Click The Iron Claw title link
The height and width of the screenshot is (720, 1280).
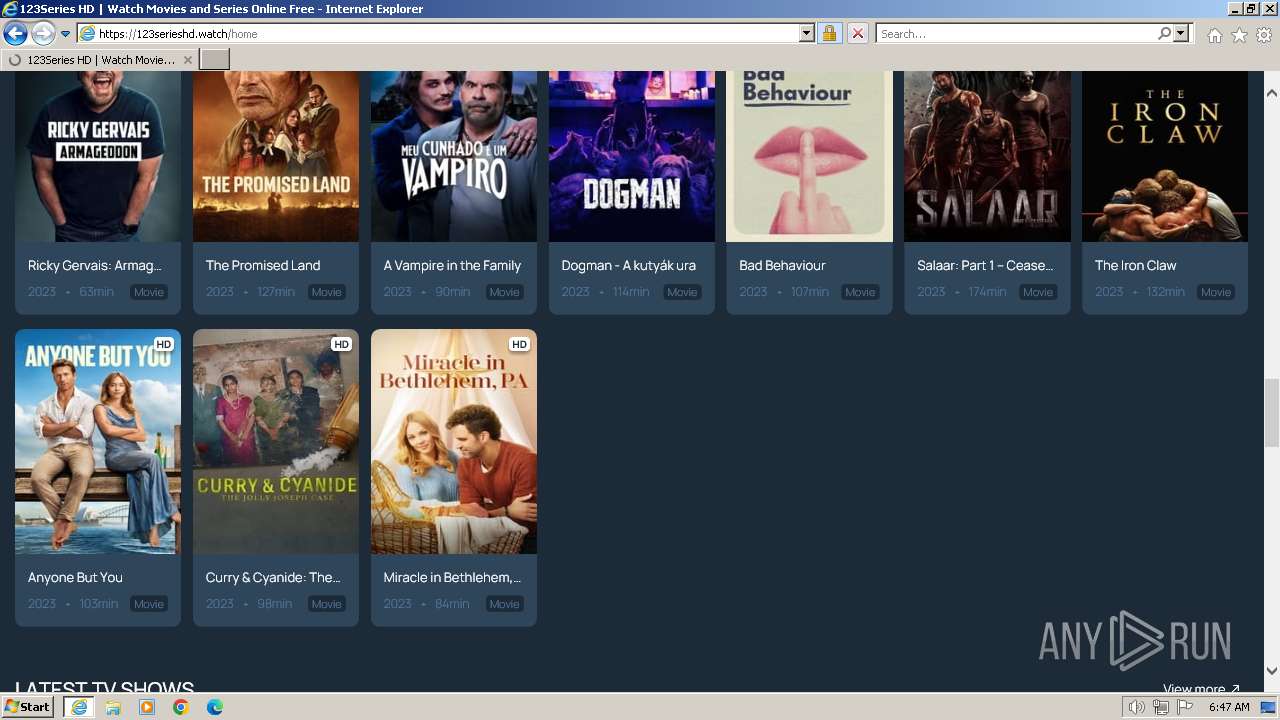tap(1135, 265)
